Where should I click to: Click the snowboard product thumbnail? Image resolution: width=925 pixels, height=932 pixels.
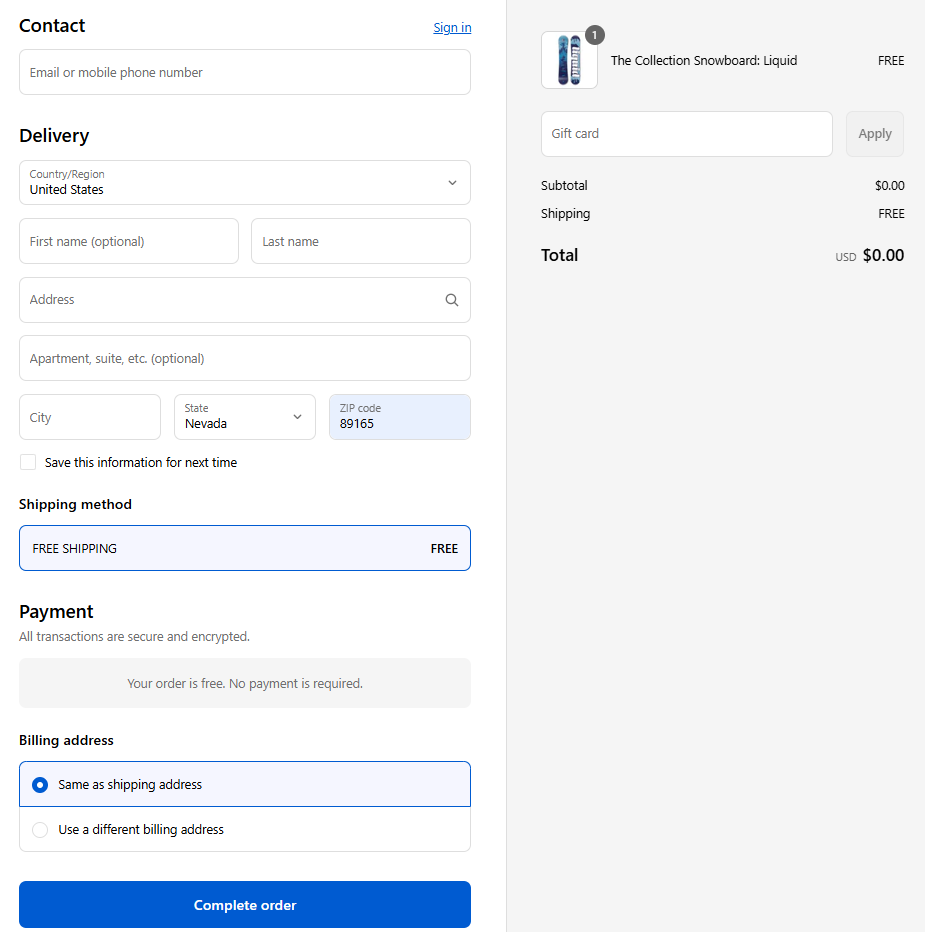[569, 60]
